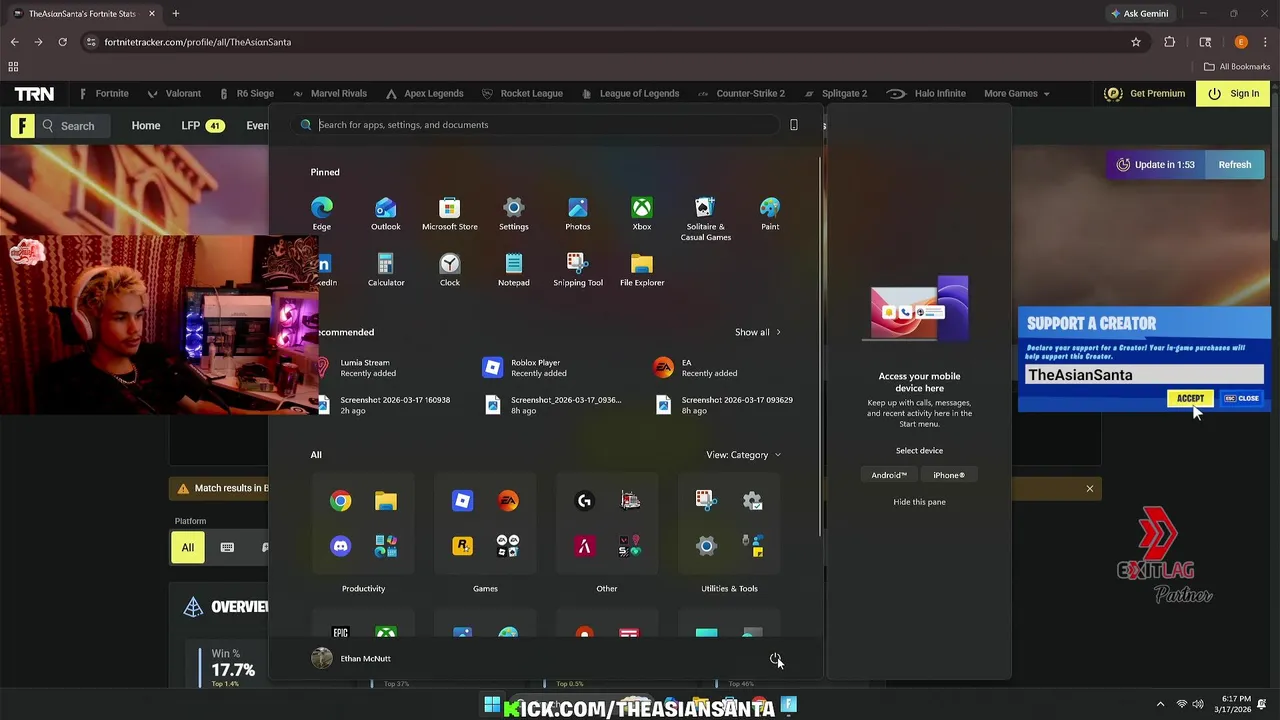Open League of Legends tab
The height and width of the screenshot is (720, 1280).
click(x=630, y=93)
